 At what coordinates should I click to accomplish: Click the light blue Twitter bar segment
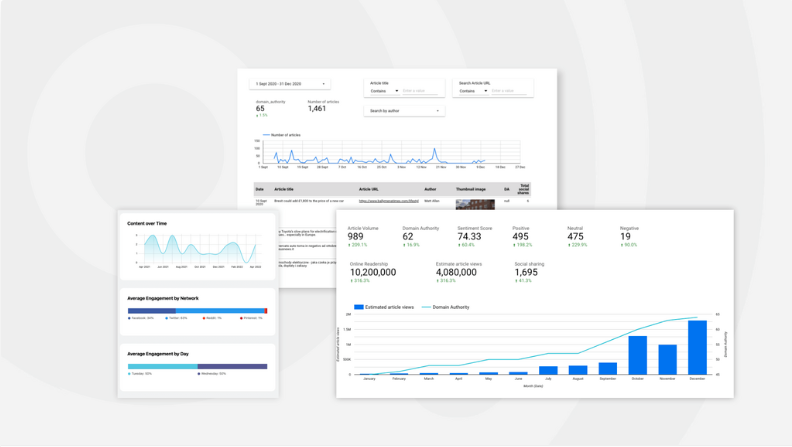coord(220,311)
